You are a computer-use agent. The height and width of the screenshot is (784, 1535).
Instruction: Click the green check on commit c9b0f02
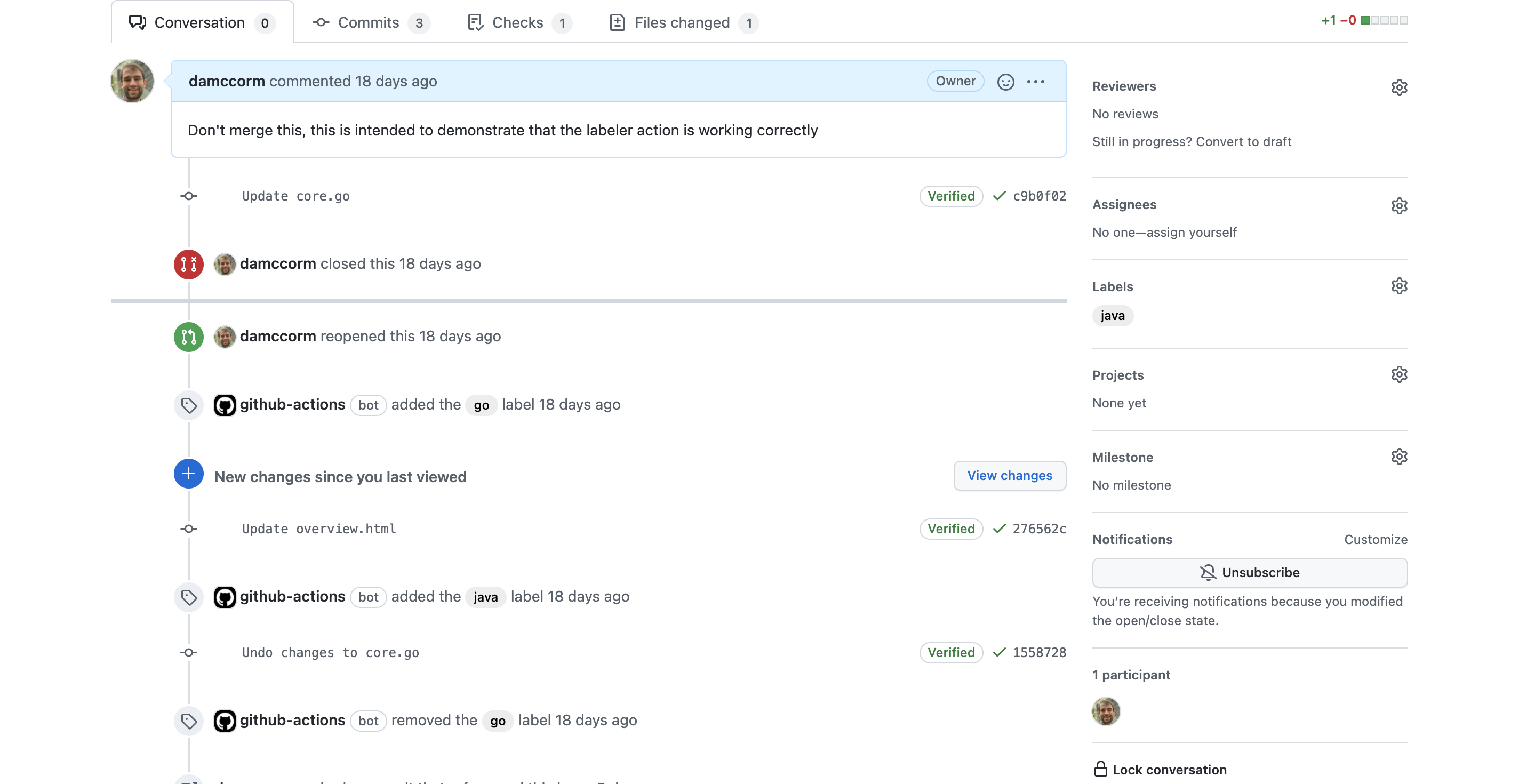point(1000,196)
